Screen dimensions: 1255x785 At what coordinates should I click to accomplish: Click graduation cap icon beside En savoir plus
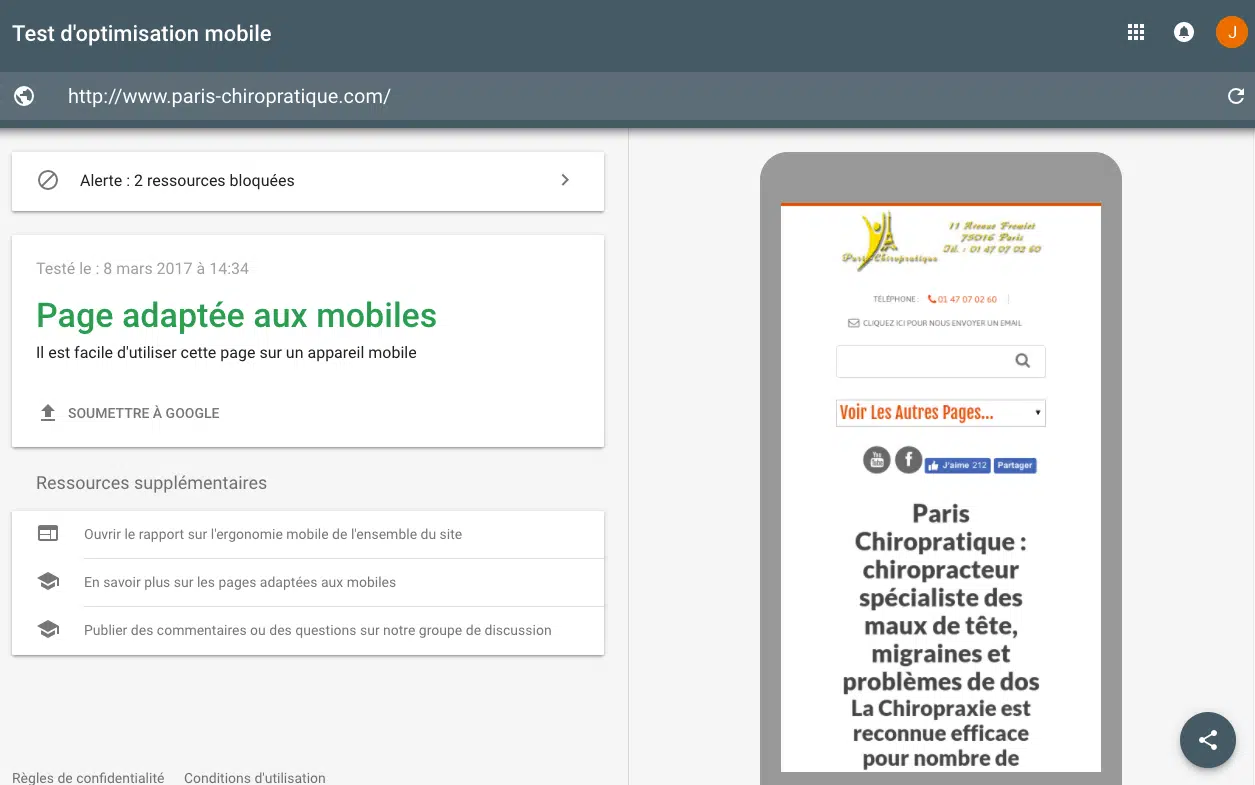[x=48, y=582]
